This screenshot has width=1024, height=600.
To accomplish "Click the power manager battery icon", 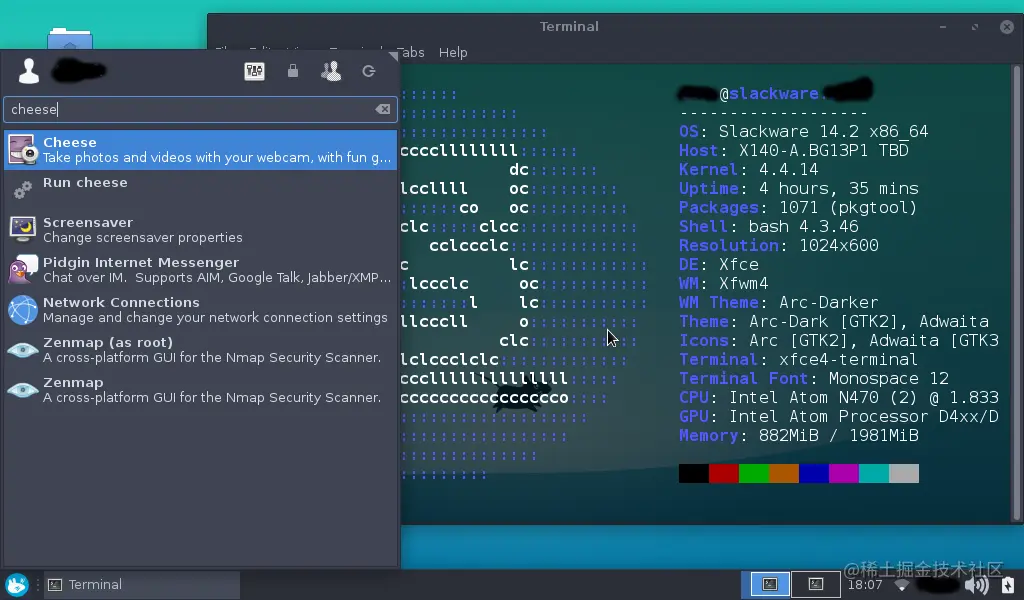I will click(1008, 584).
